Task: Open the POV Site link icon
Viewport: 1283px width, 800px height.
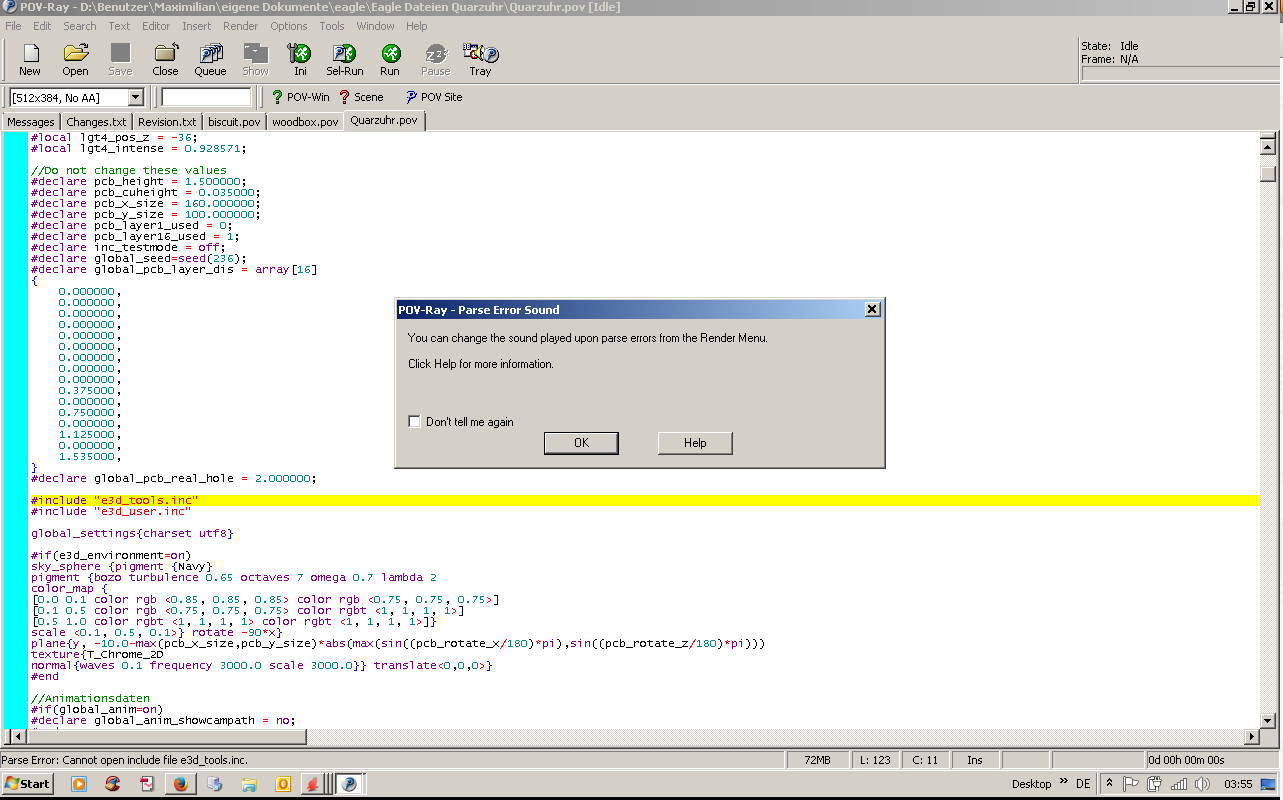Action: pos(433,97)
